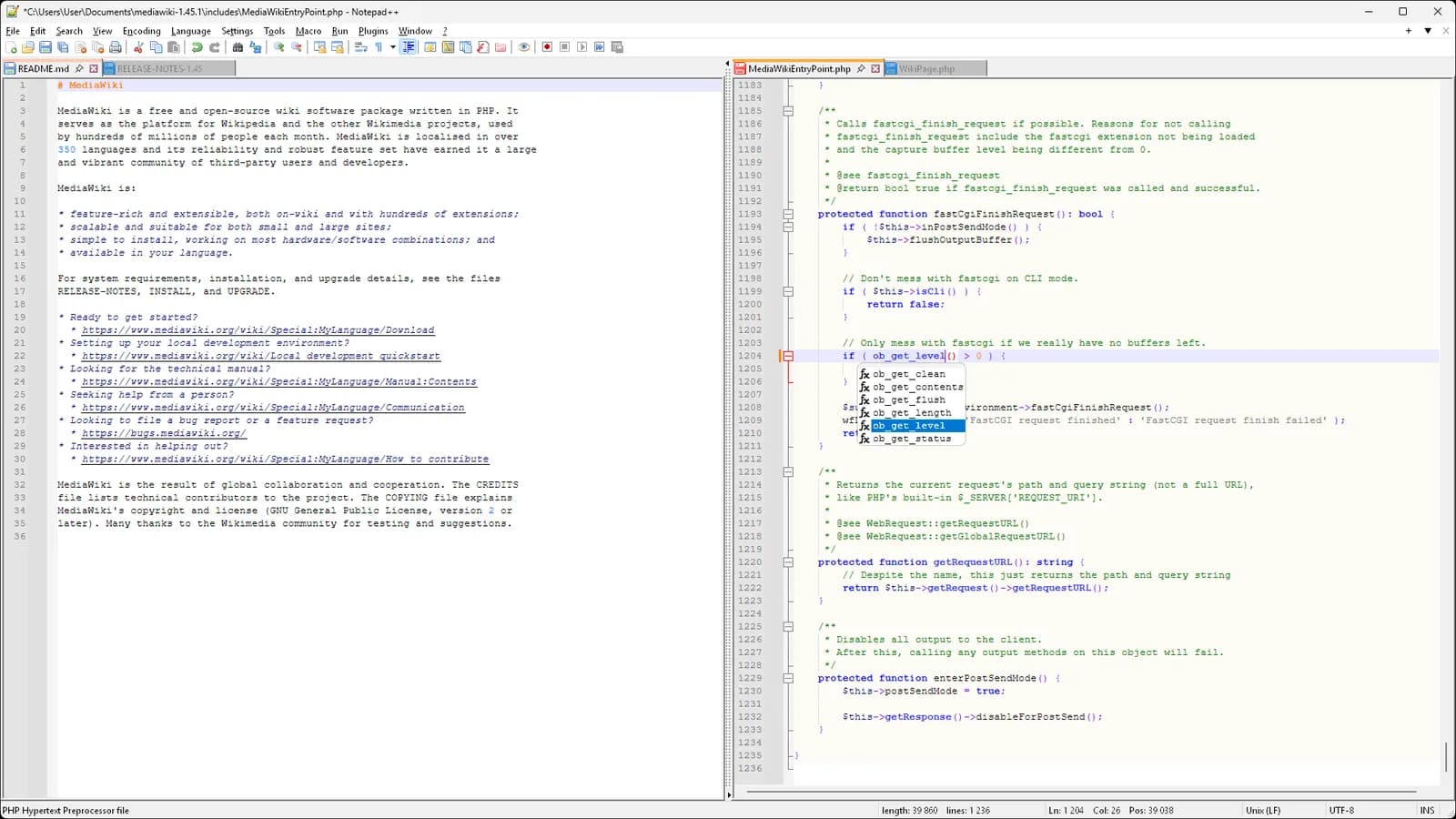Open Find with the binoculars icon

(238, 47)
